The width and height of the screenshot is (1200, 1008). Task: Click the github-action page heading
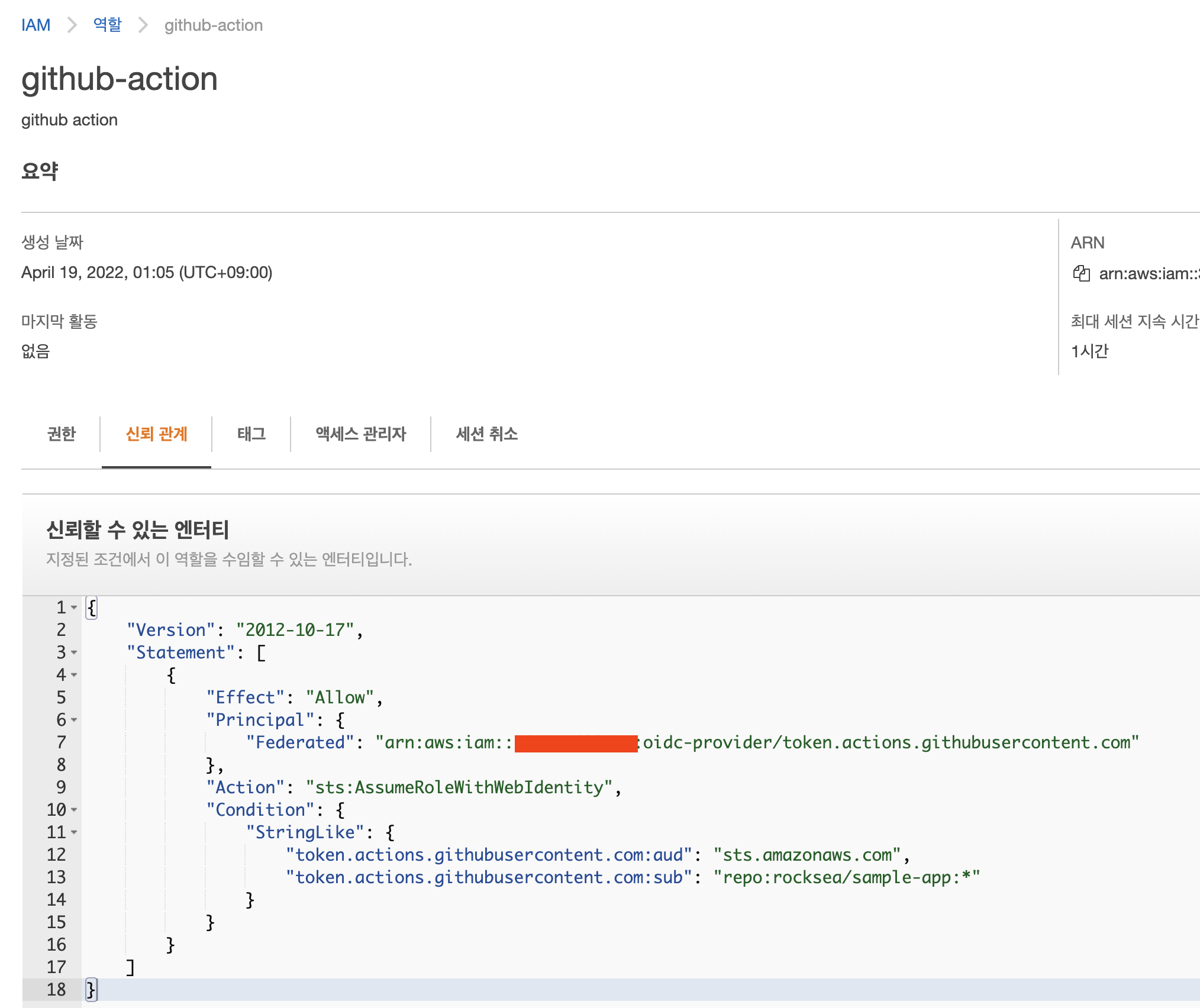(x=120, y=79)
